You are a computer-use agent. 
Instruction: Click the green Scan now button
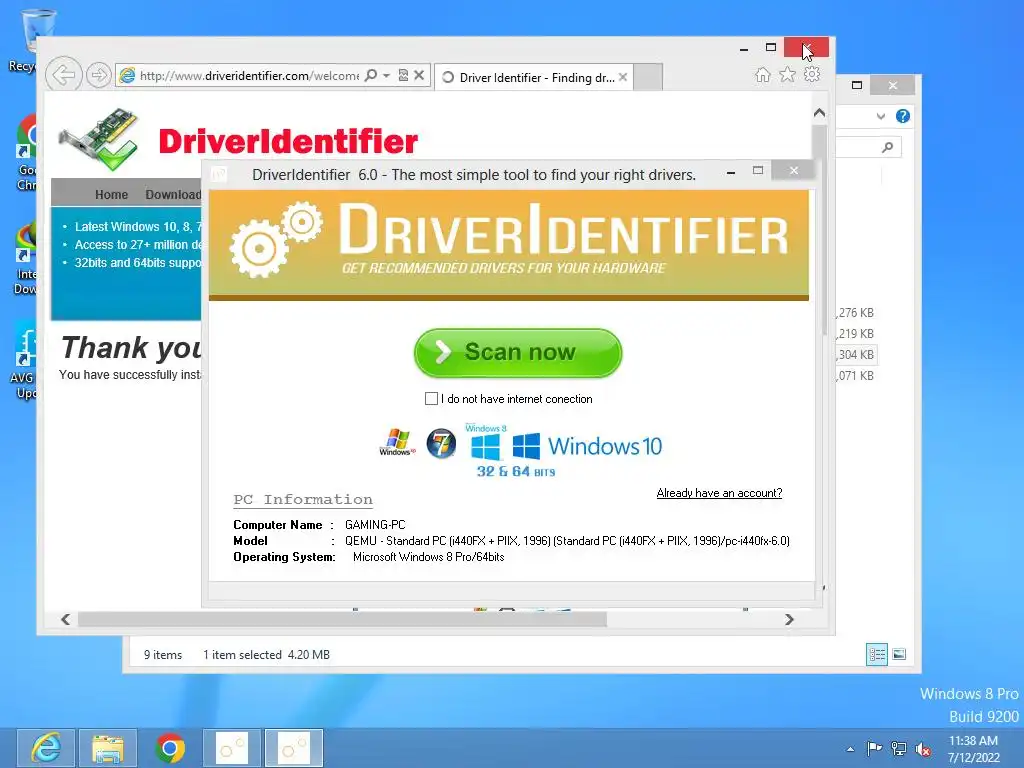click(x=518, y=353)
